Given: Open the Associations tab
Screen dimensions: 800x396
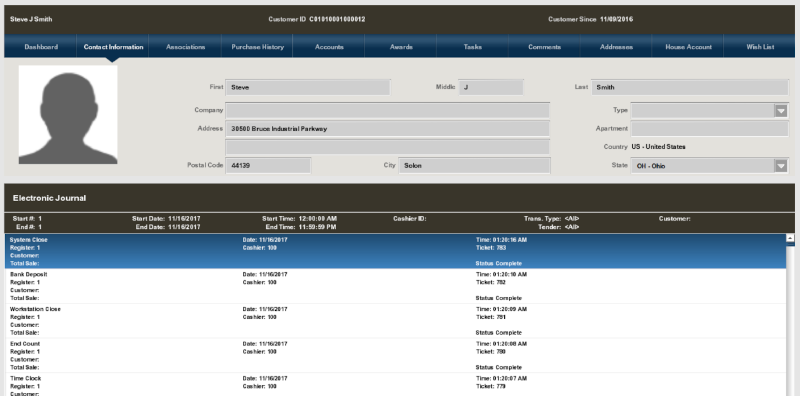Looking at the screenshot, I should 185,46.
